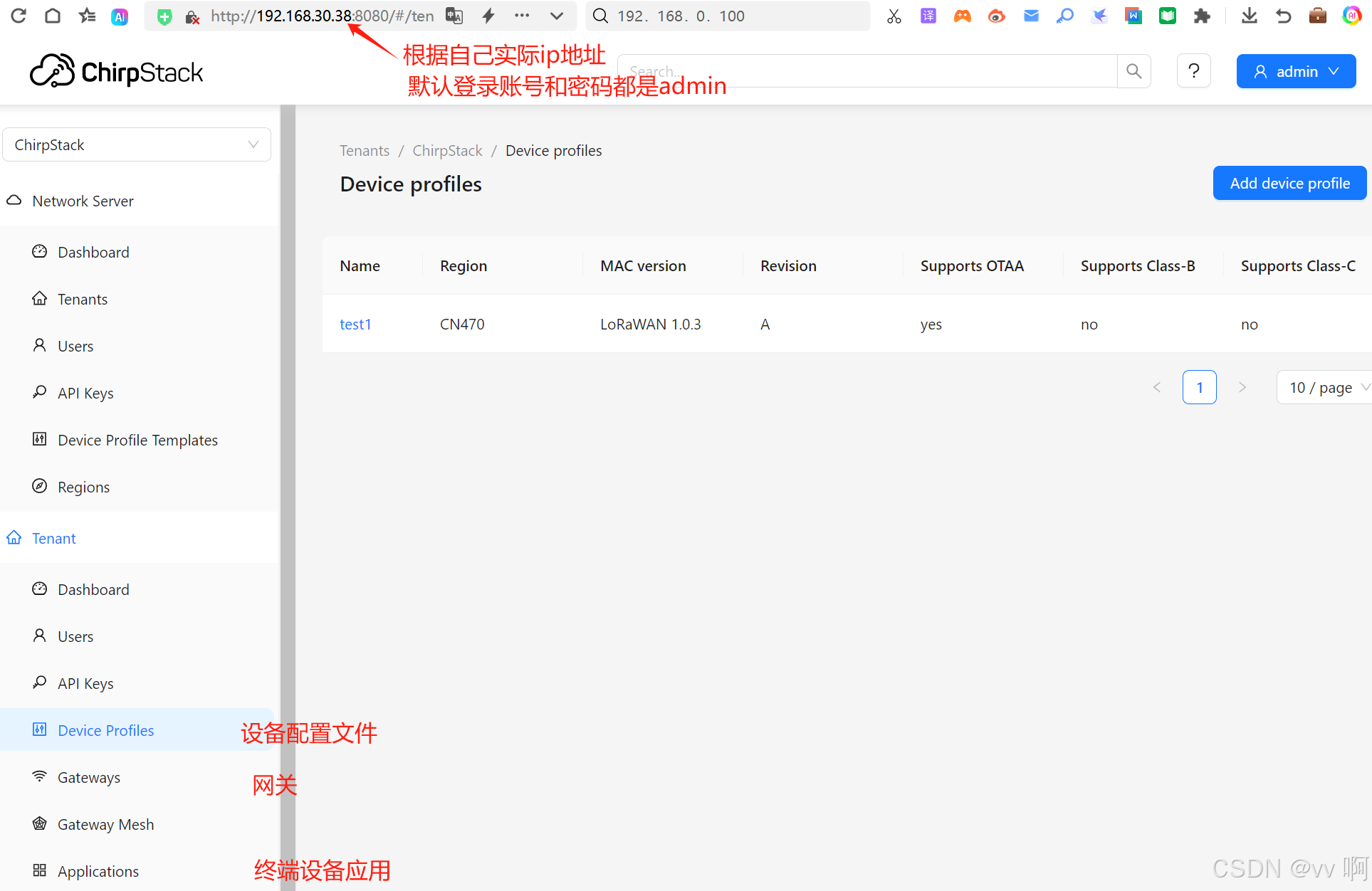The width and height of the screenshot is (1372, 891).
Task: Click the LoRaWAN 1.0.3 MAC version cell
Action: coord(651,325)
